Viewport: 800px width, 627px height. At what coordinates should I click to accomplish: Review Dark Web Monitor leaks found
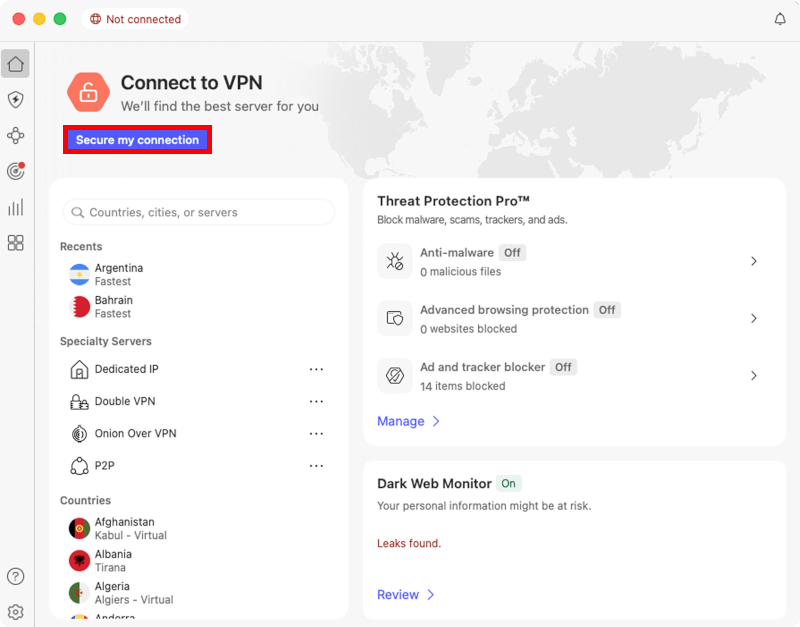click(400, 594)
